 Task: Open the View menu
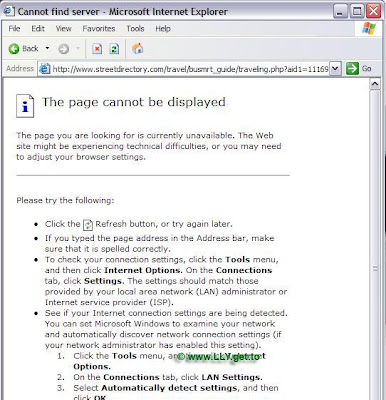pos(64,29)
